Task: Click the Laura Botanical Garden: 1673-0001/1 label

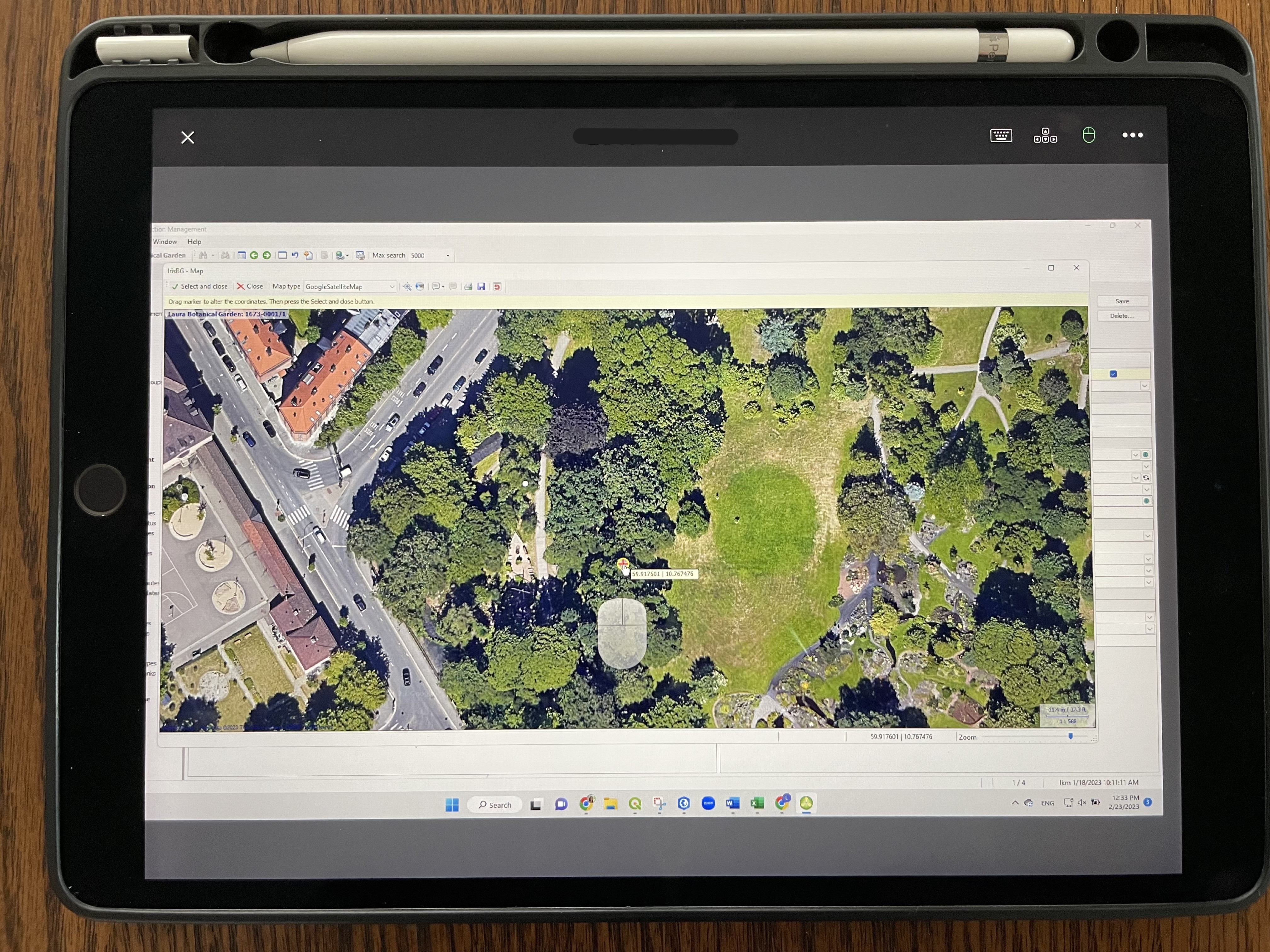Action: pyautogui.click(x=226, y=314)
